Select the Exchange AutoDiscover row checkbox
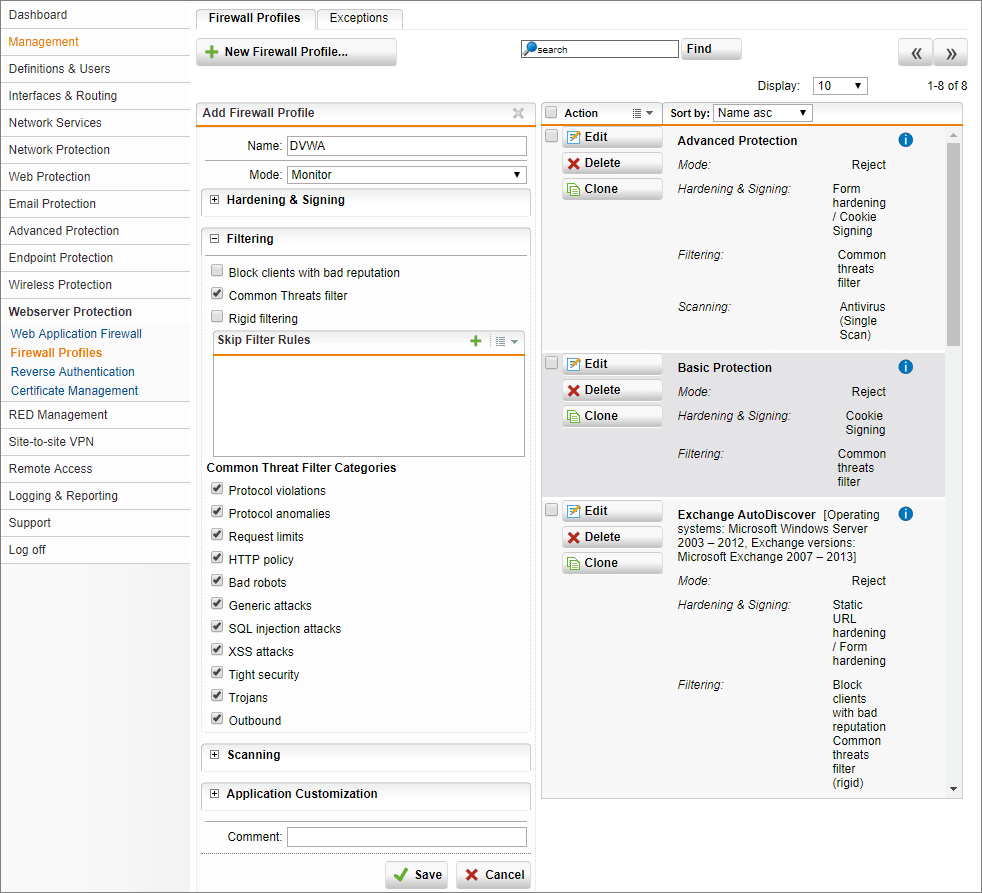Image resolution: width=982 pixels, height=893 pixels. (x=551, y=510)
